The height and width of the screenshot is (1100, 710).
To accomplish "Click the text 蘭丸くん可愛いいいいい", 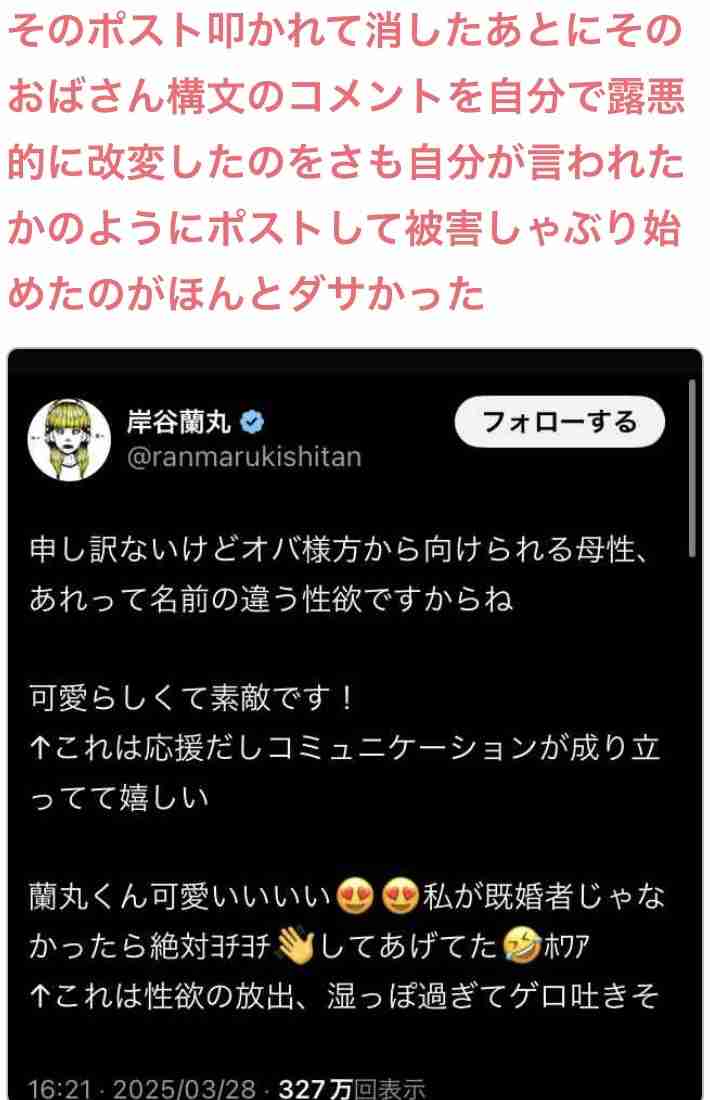I will point(180,896).
